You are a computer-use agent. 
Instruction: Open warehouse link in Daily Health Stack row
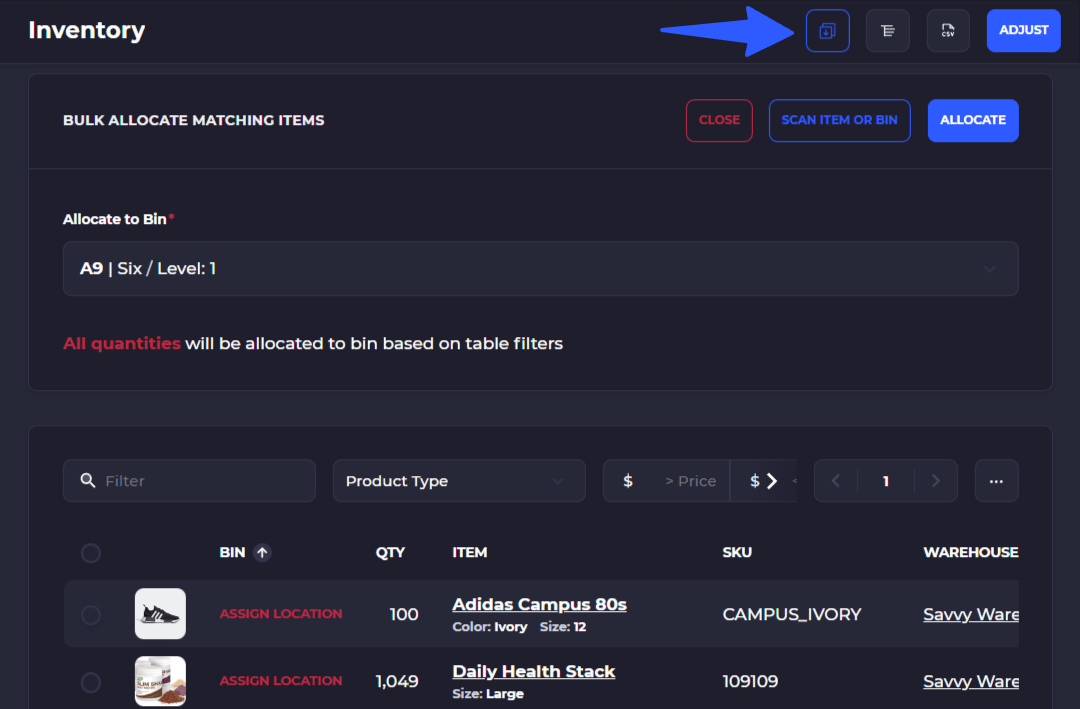click(970, 681)
